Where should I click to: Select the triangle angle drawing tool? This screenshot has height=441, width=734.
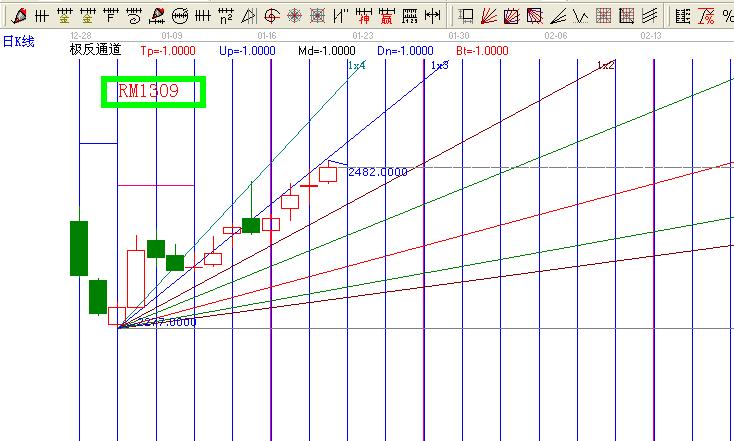(248, 15)
